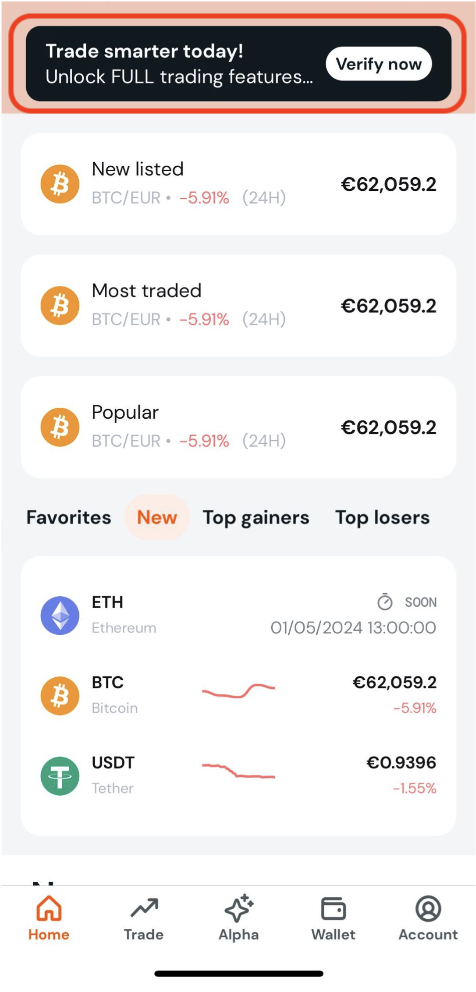Tap the Tether coin icon
The image size is (476, 992).
coord(60,776)
